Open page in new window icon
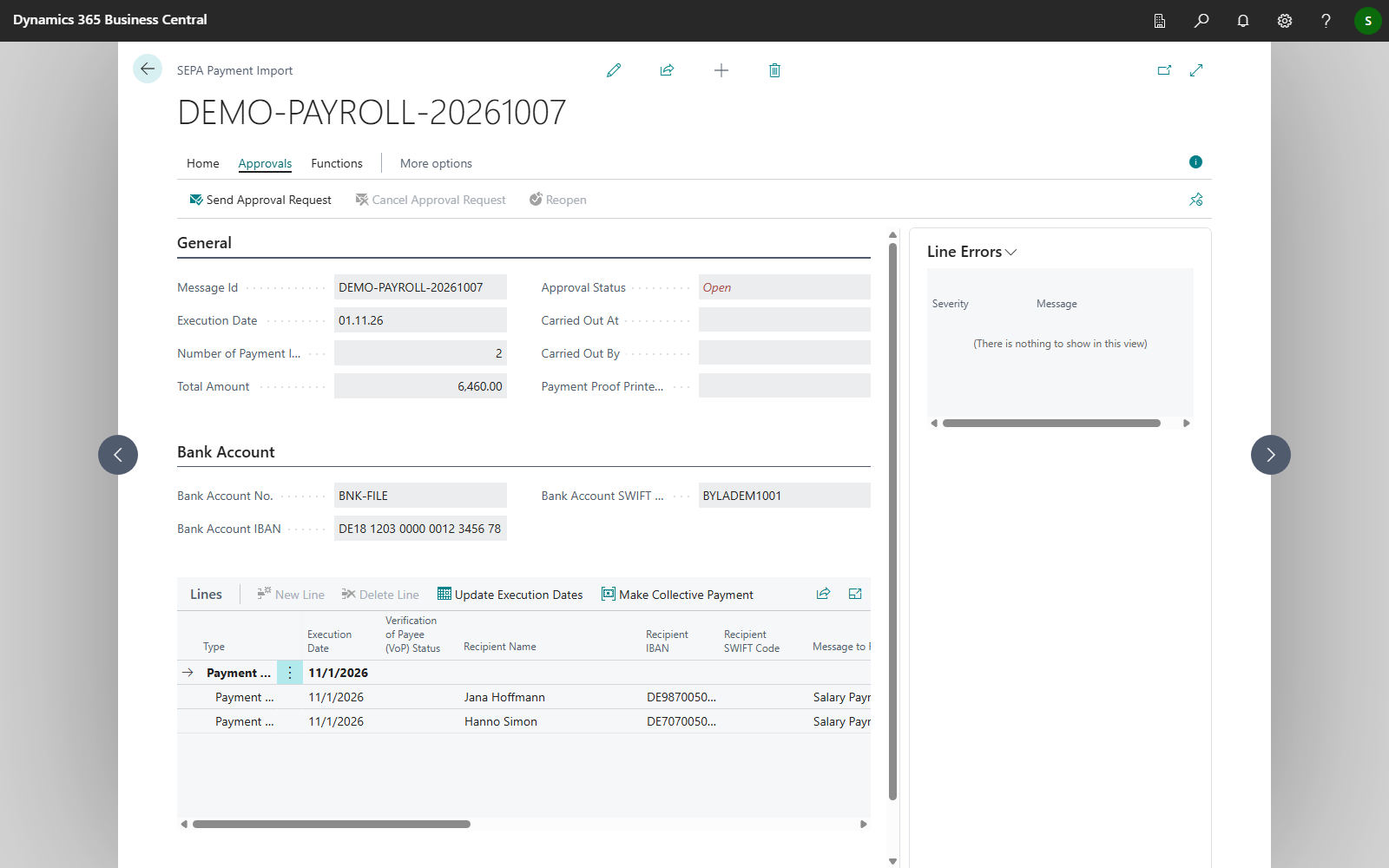Image resolution: width=1389 pixels, height=868 pixels. (1164, 70)
